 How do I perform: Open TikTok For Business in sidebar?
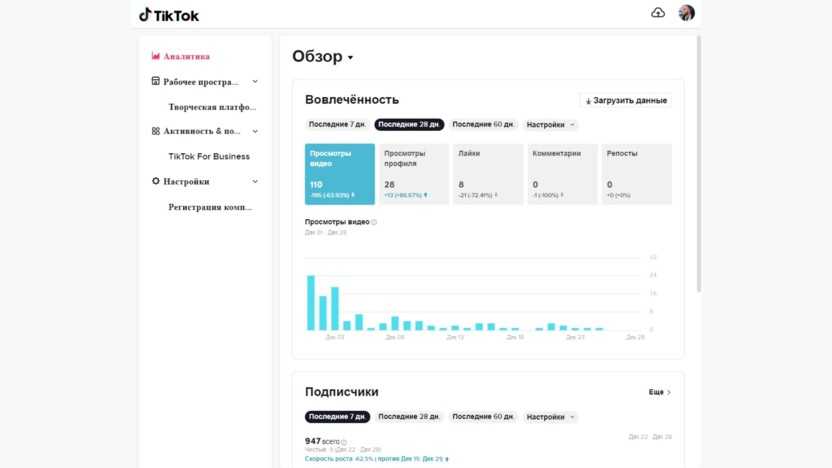(x=209, y=156)
